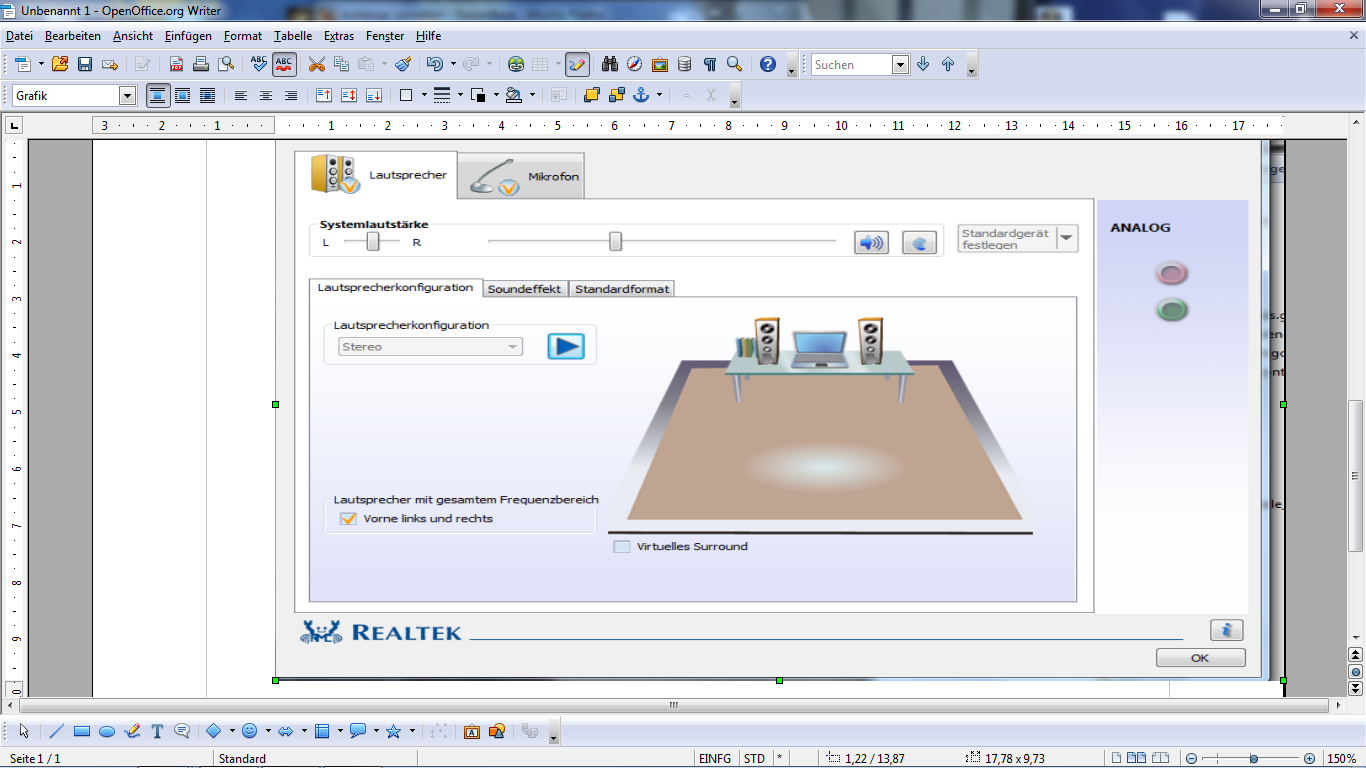Select the Rectangle drawing tool
Screen dimensions: 1366x768
[x=82, y=731]
